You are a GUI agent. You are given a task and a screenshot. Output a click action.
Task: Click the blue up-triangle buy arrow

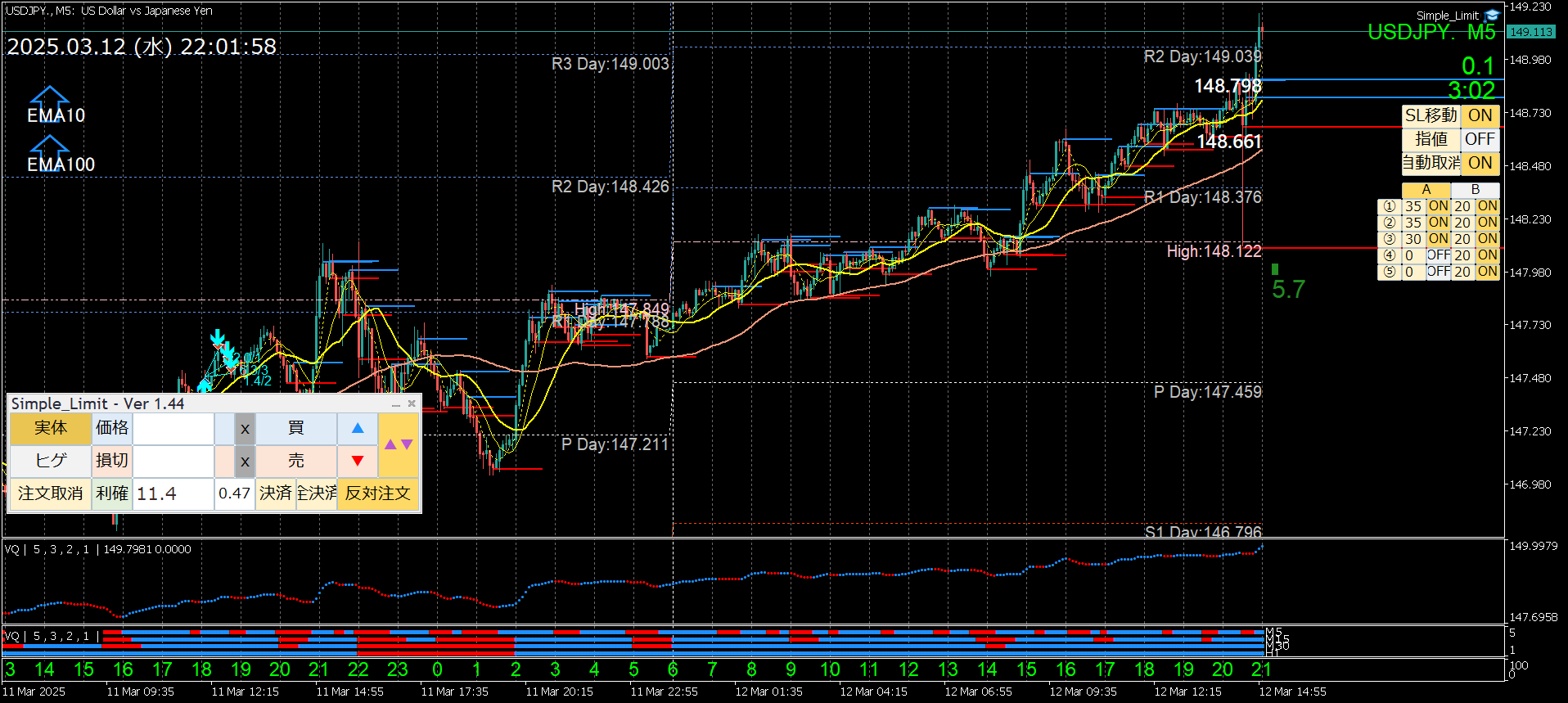click(358, 428)
